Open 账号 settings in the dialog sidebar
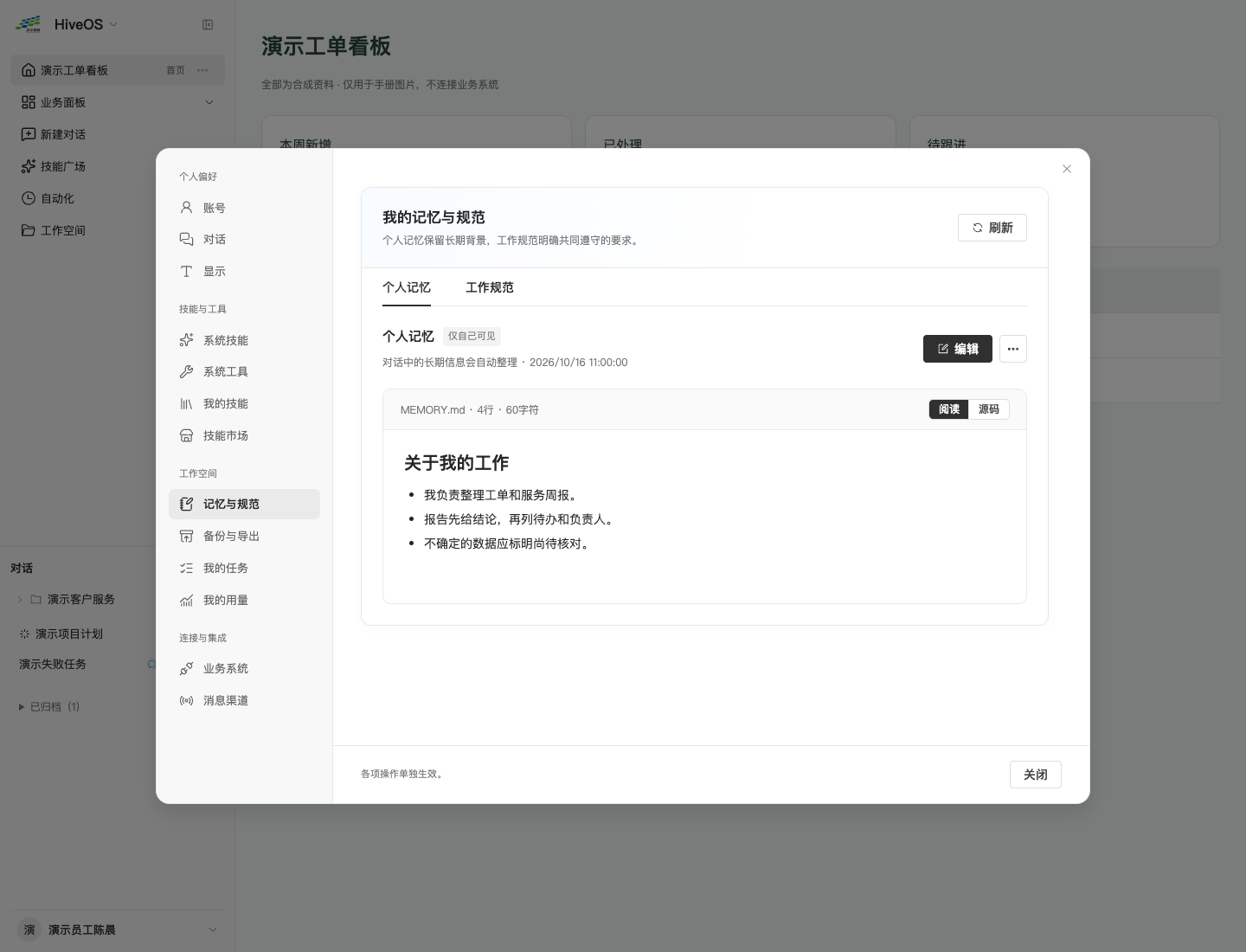The height and width of the screenshot is (952, 1246). (244, 208)
